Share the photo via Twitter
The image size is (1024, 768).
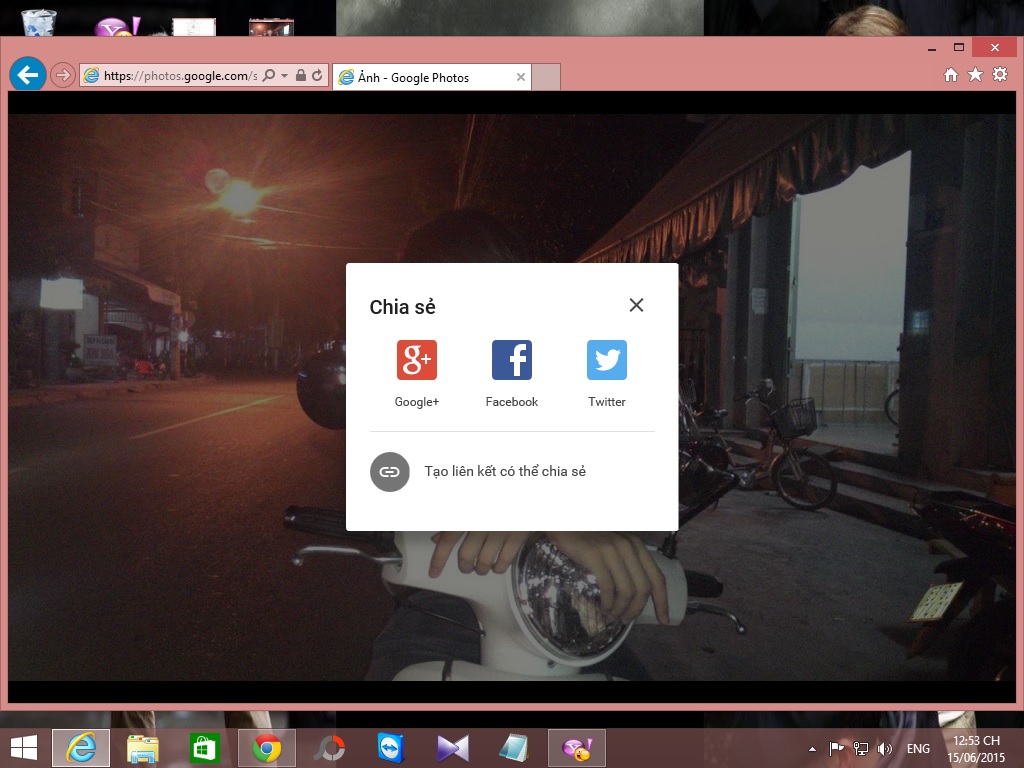(x=606, y=361)
